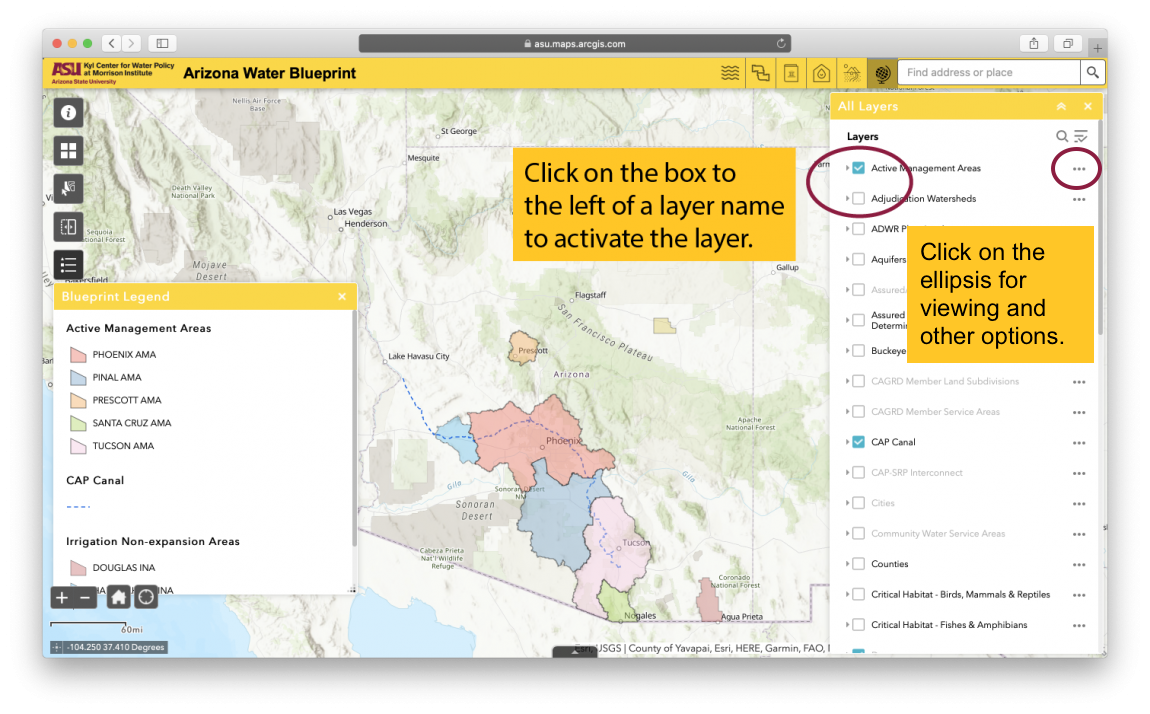Enable Critical Habitat - Fishes & Amphibians checkbox

(x=858, y=625)
